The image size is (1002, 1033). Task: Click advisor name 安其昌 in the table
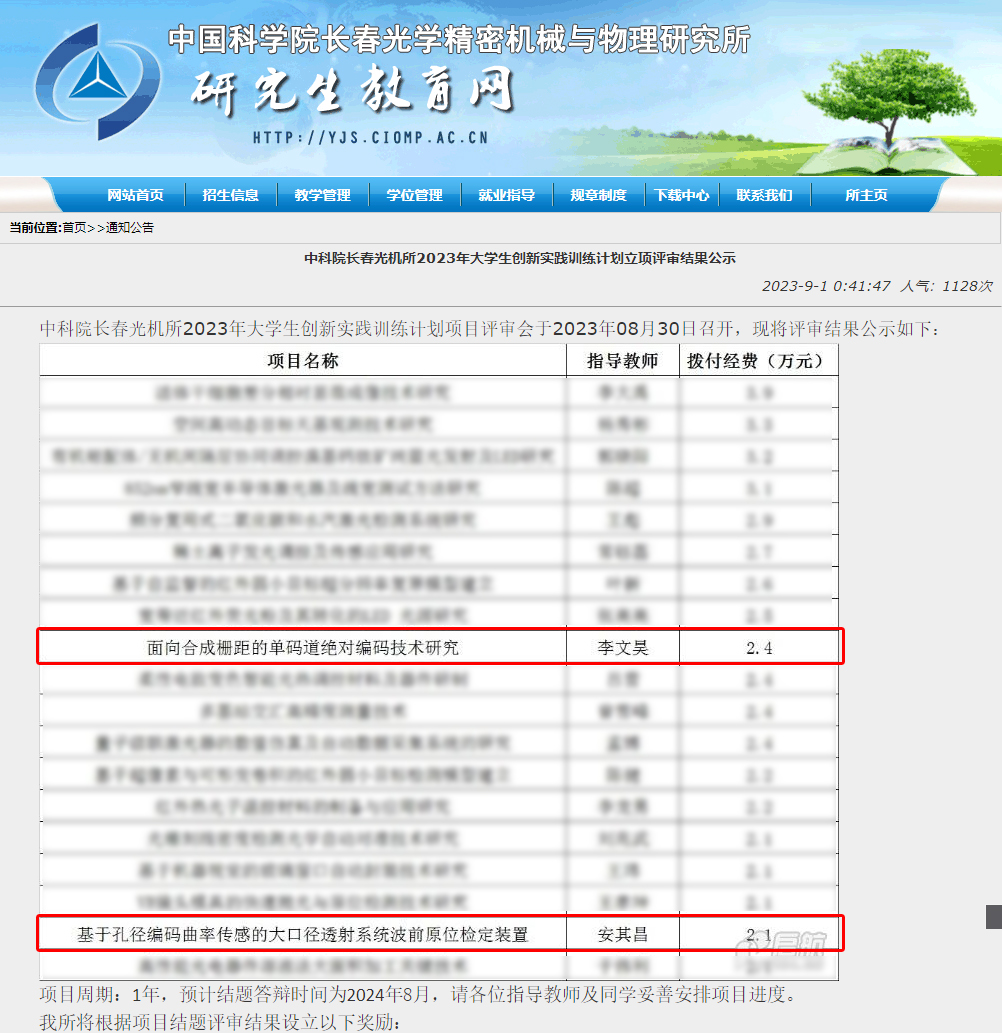coord(623,935)
